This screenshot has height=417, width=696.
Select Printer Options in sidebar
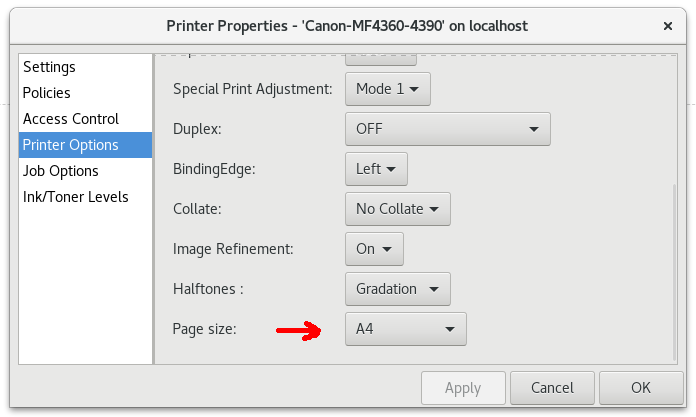click(85, 145)
